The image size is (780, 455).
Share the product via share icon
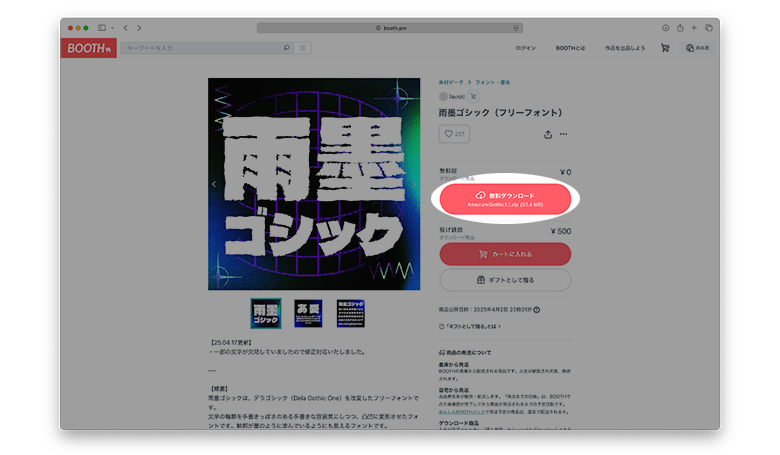point(548,134)
